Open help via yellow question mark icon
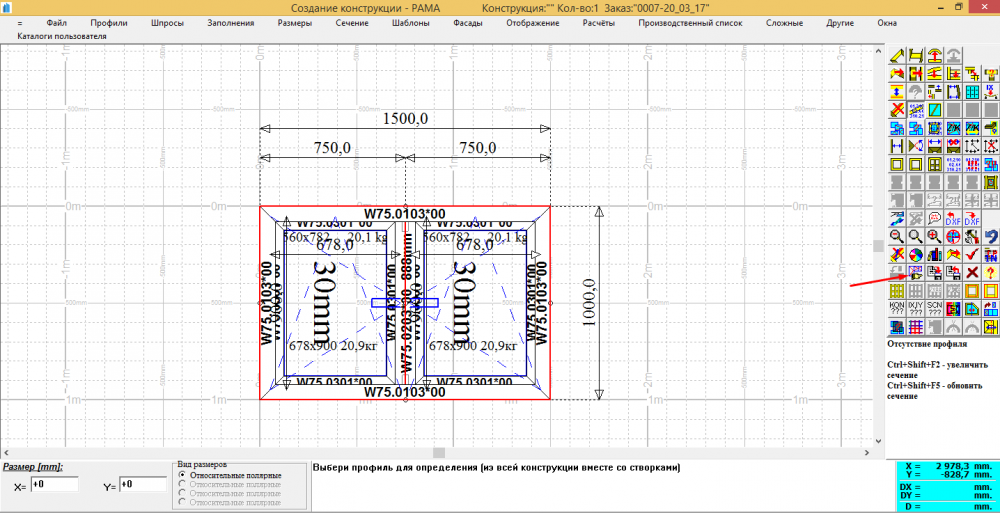The image size is (1000, 513). (992, 272)
